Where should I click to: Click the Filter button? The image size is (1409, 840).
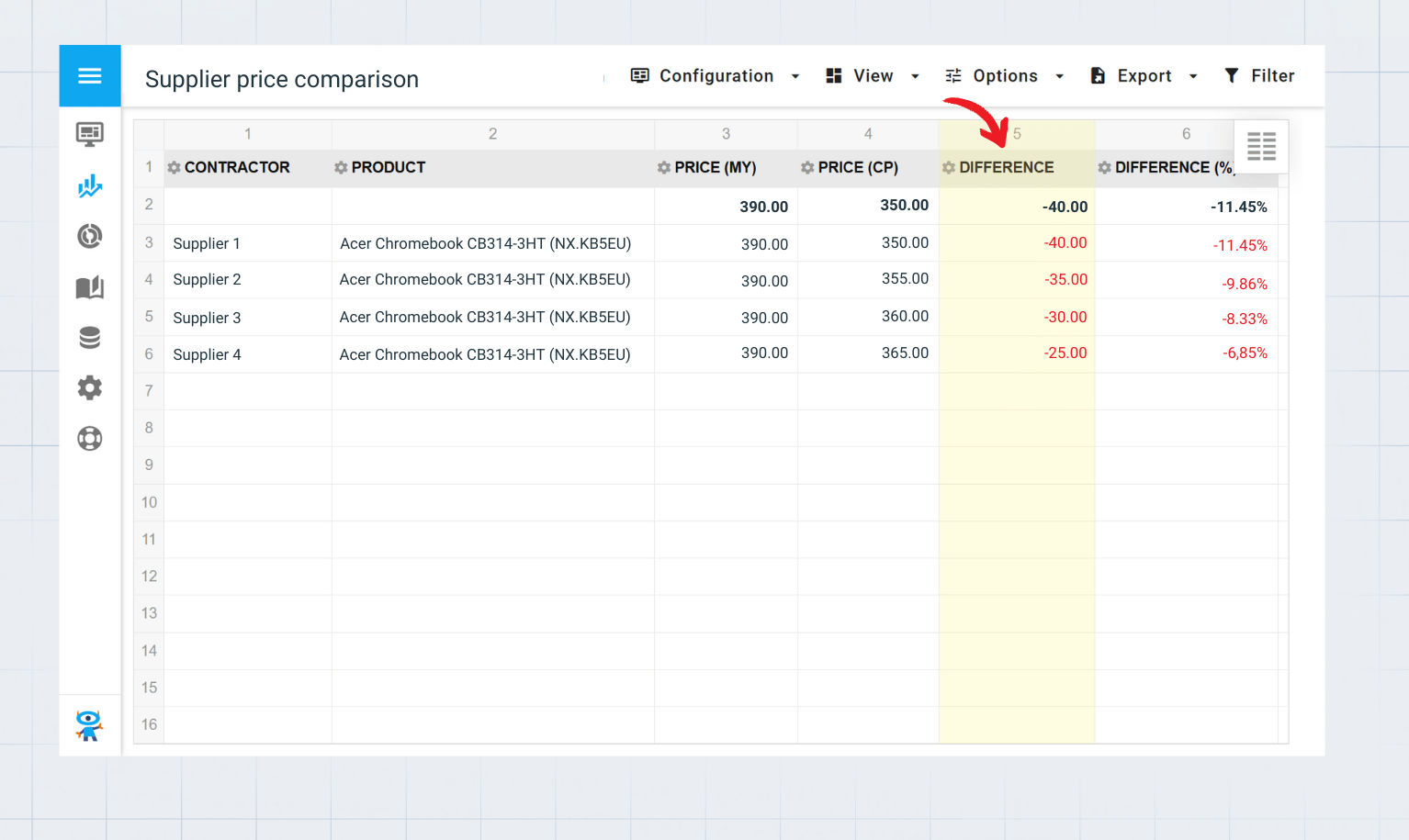(1259, 76)
